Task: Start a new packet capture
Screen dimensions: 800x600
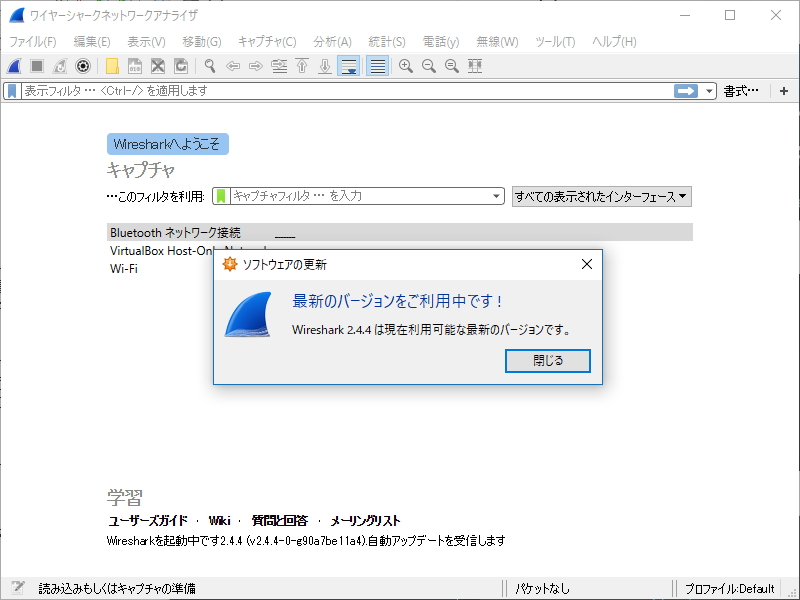Action: [x=12, y=66]
